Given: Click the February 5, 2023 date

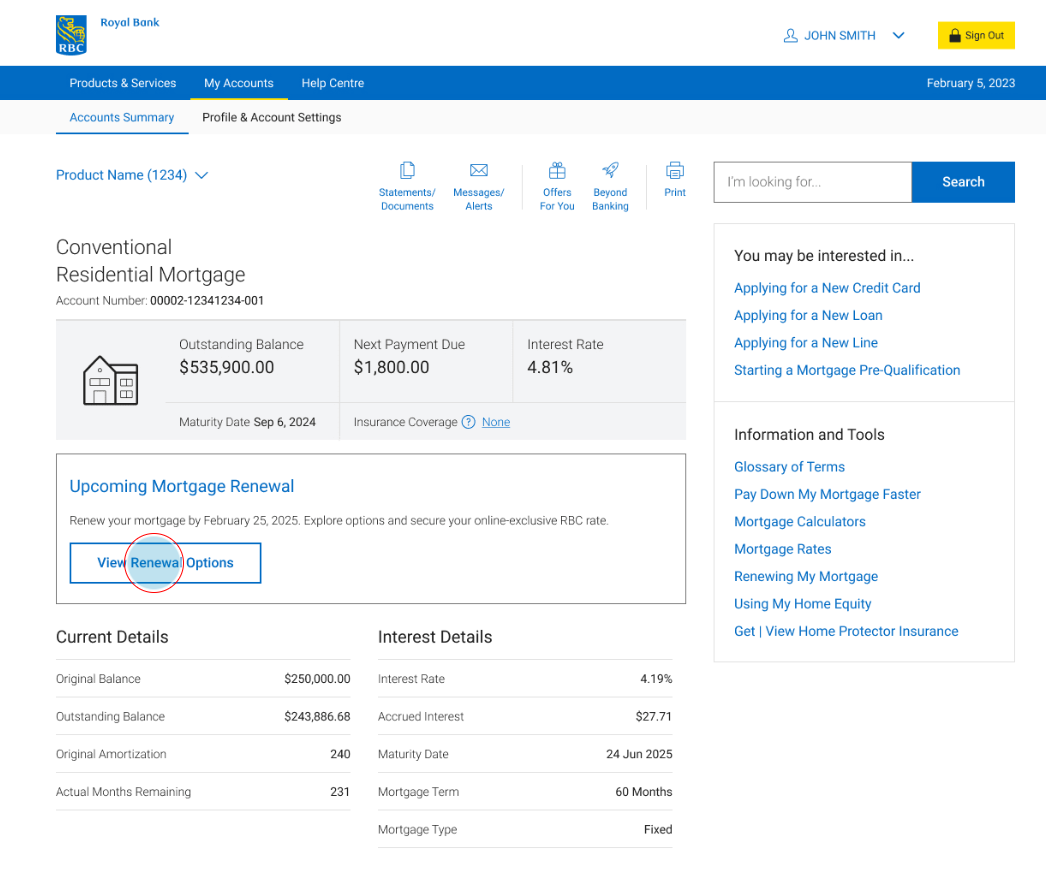Looking at the screenshot, I should click(x=971, y=83).
